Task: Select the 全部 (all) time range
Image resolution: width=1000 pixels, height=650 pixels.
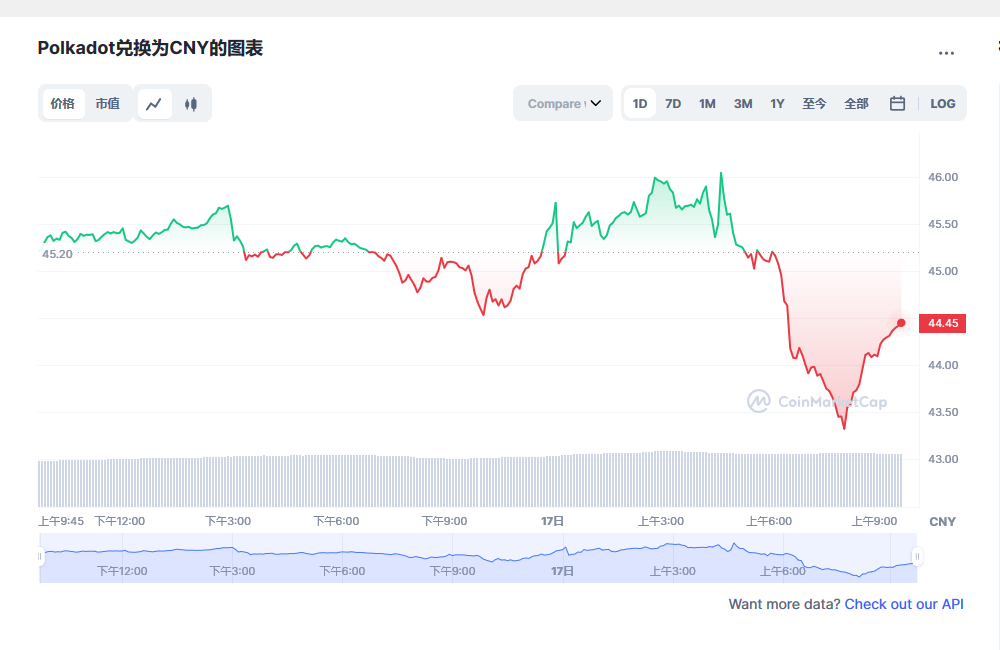Action: tap(857, 103)
